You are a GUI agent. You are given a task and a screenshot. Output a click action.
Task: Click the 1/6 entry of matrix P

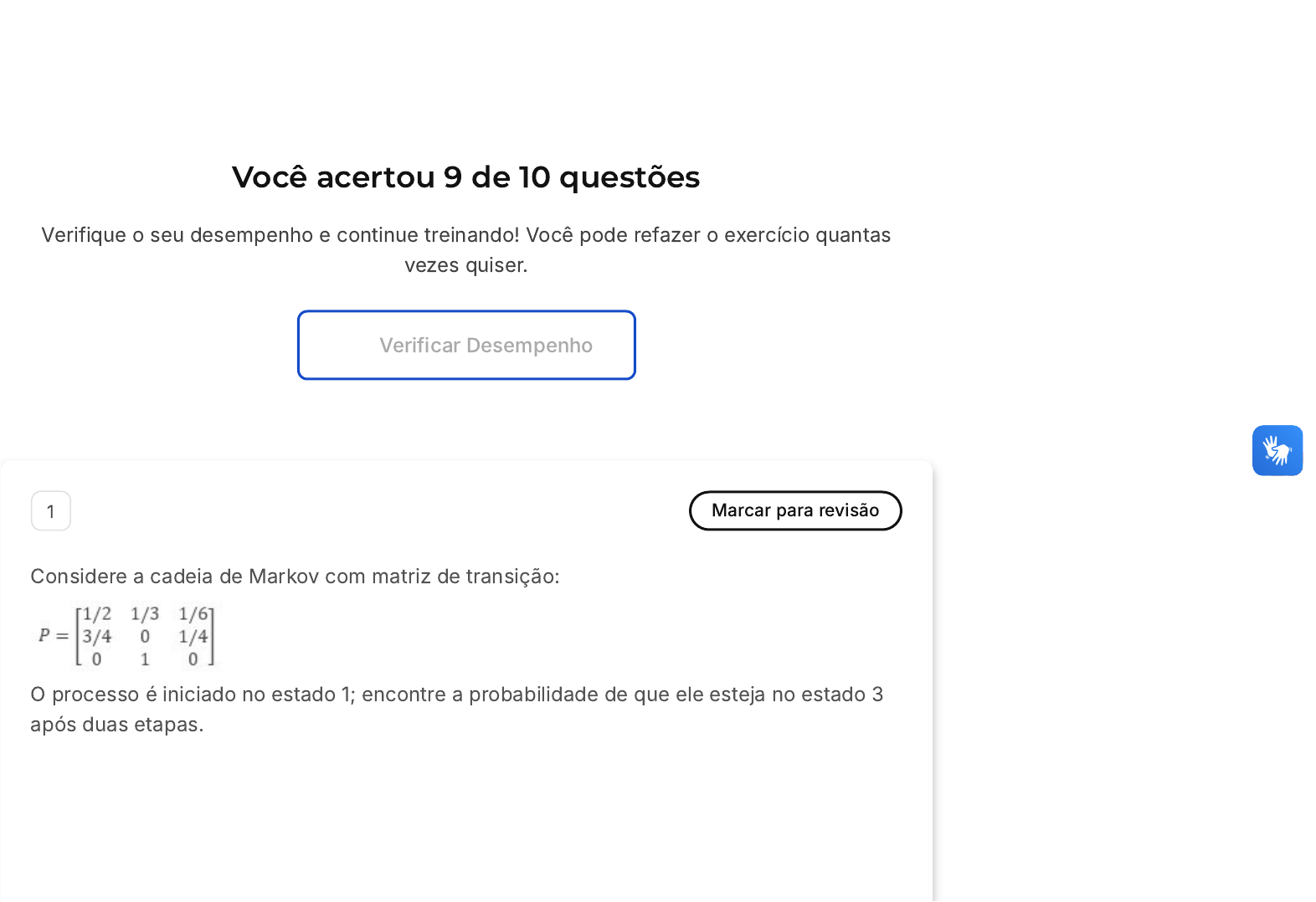(193, 614)
